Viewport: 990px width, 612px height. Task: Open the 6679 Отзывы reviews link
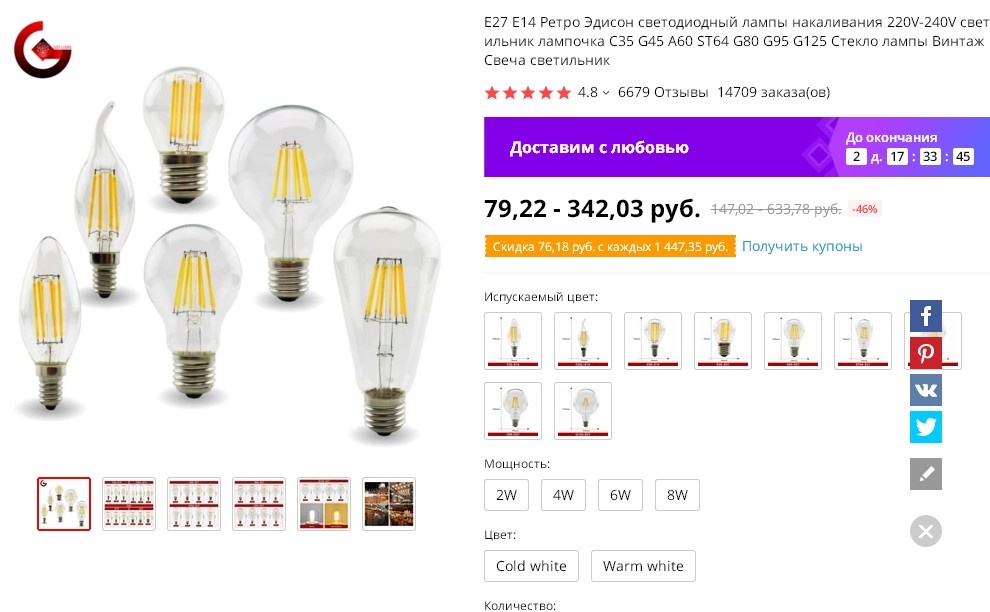pos(663,93)
